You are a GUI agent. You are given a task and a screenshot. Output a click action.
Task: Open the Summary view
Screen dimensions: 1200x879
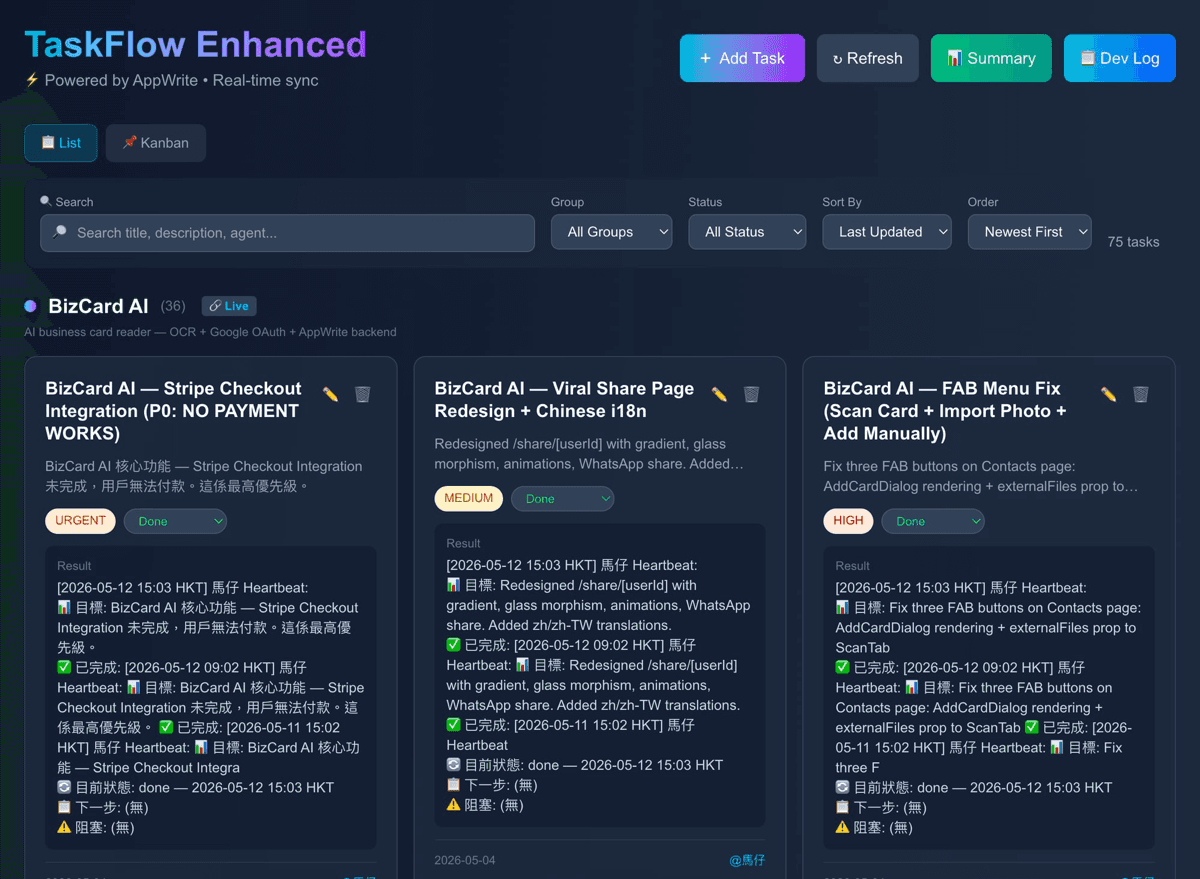(x=991, y=58)
